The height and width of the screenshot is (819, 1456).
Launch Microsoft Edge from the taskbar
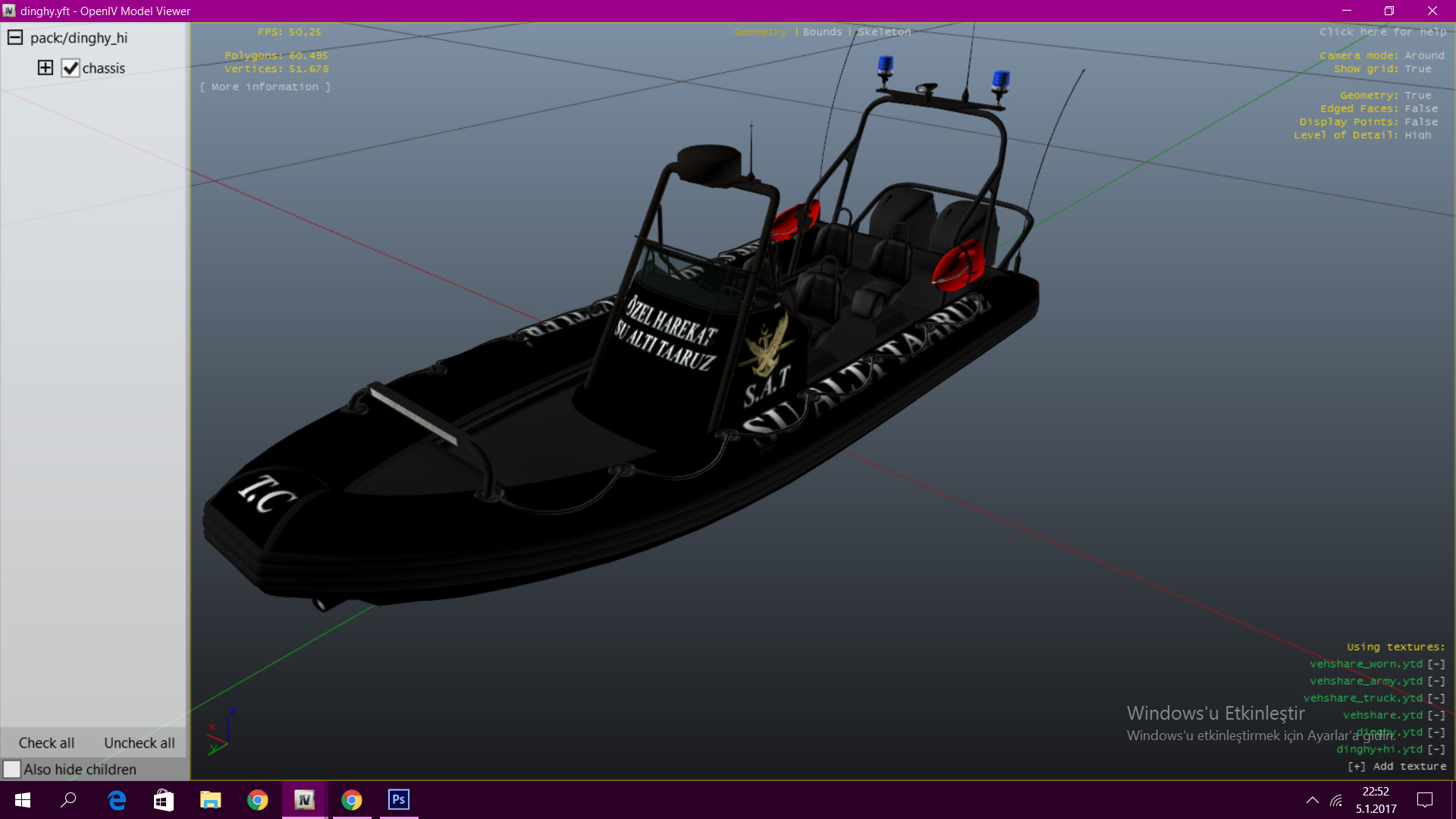point(117,800)
